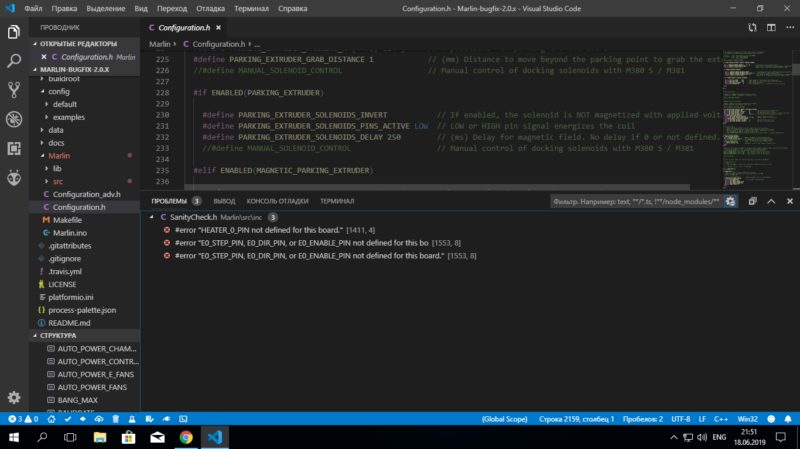Click the Win32 configuration status item

point(747,419)
